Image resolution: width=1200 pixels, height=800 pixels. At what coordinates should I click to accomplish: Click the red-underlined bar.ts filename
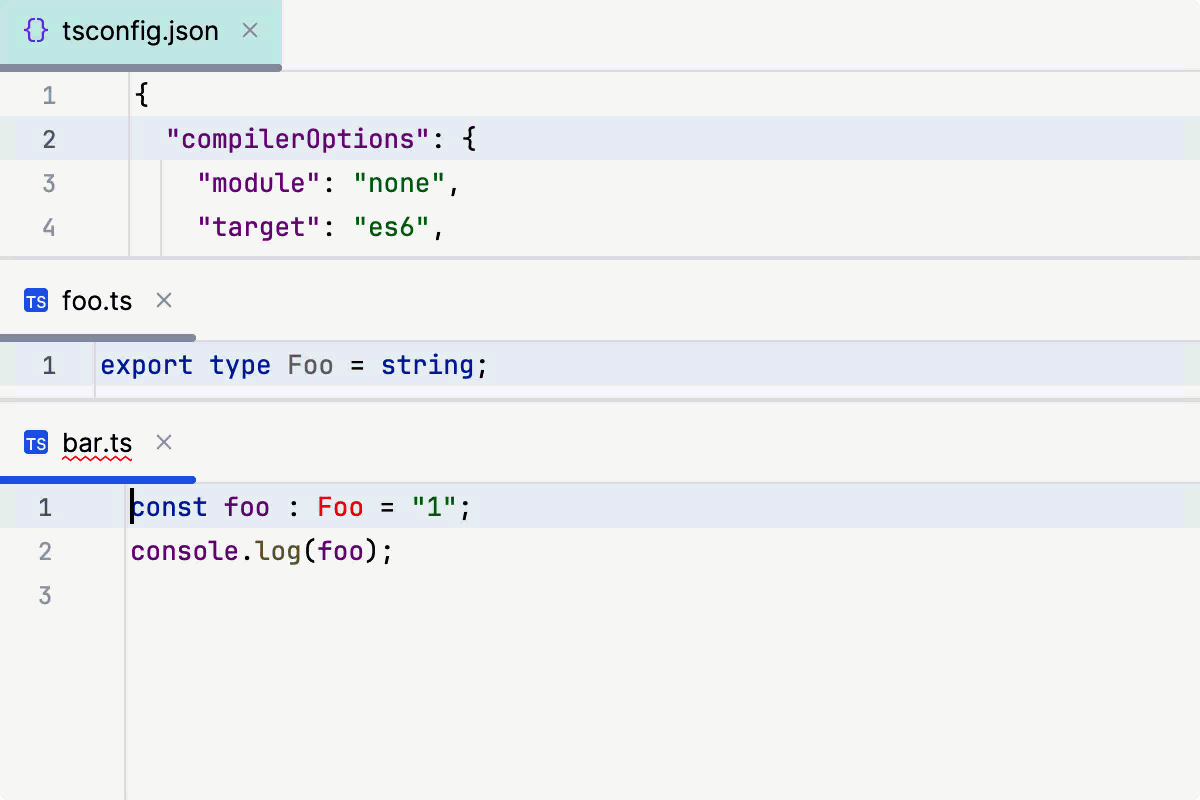(x=97, y=442)
